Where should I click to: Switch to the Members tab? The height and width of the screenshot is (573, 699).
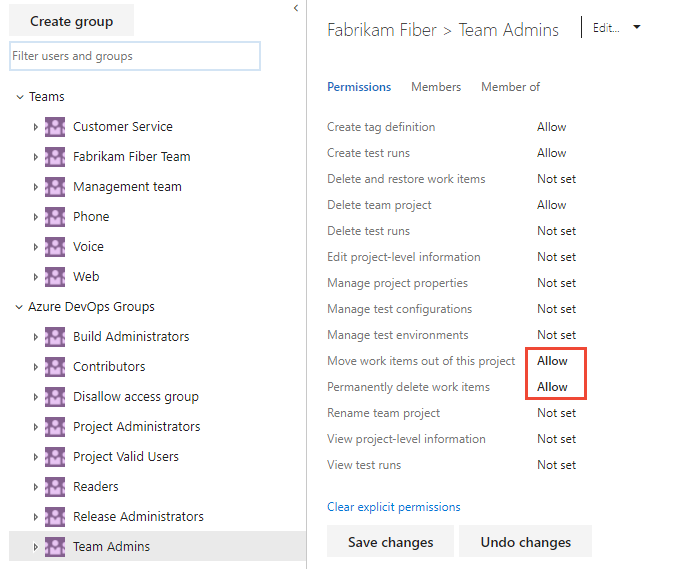coord(436,87)
